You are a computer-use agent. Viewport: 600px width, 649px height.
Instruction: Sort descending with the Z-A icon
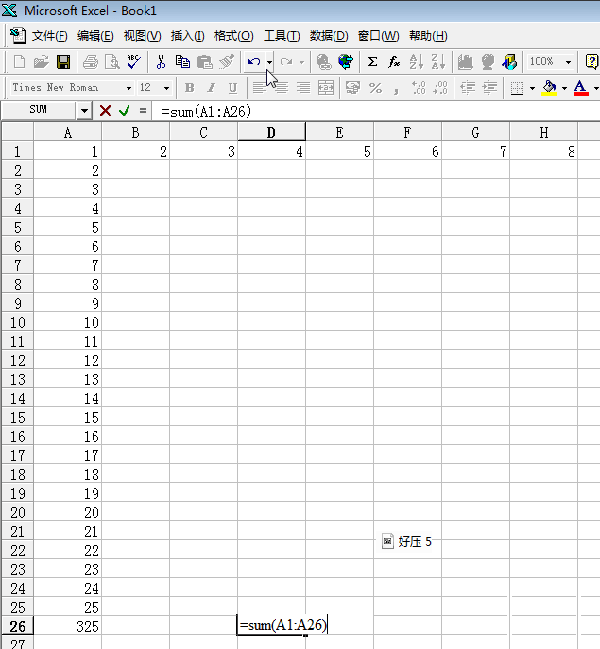(x=438, y=62)
